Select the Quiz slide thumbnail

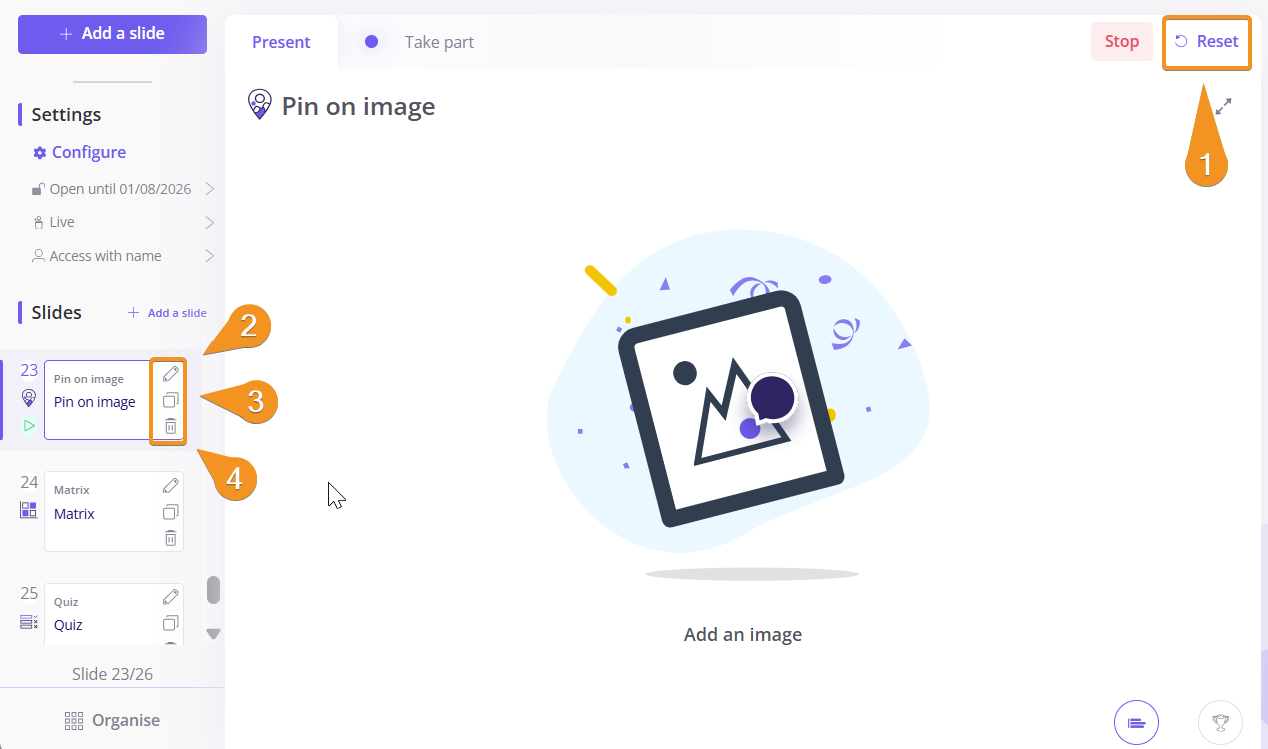point(100,614)
